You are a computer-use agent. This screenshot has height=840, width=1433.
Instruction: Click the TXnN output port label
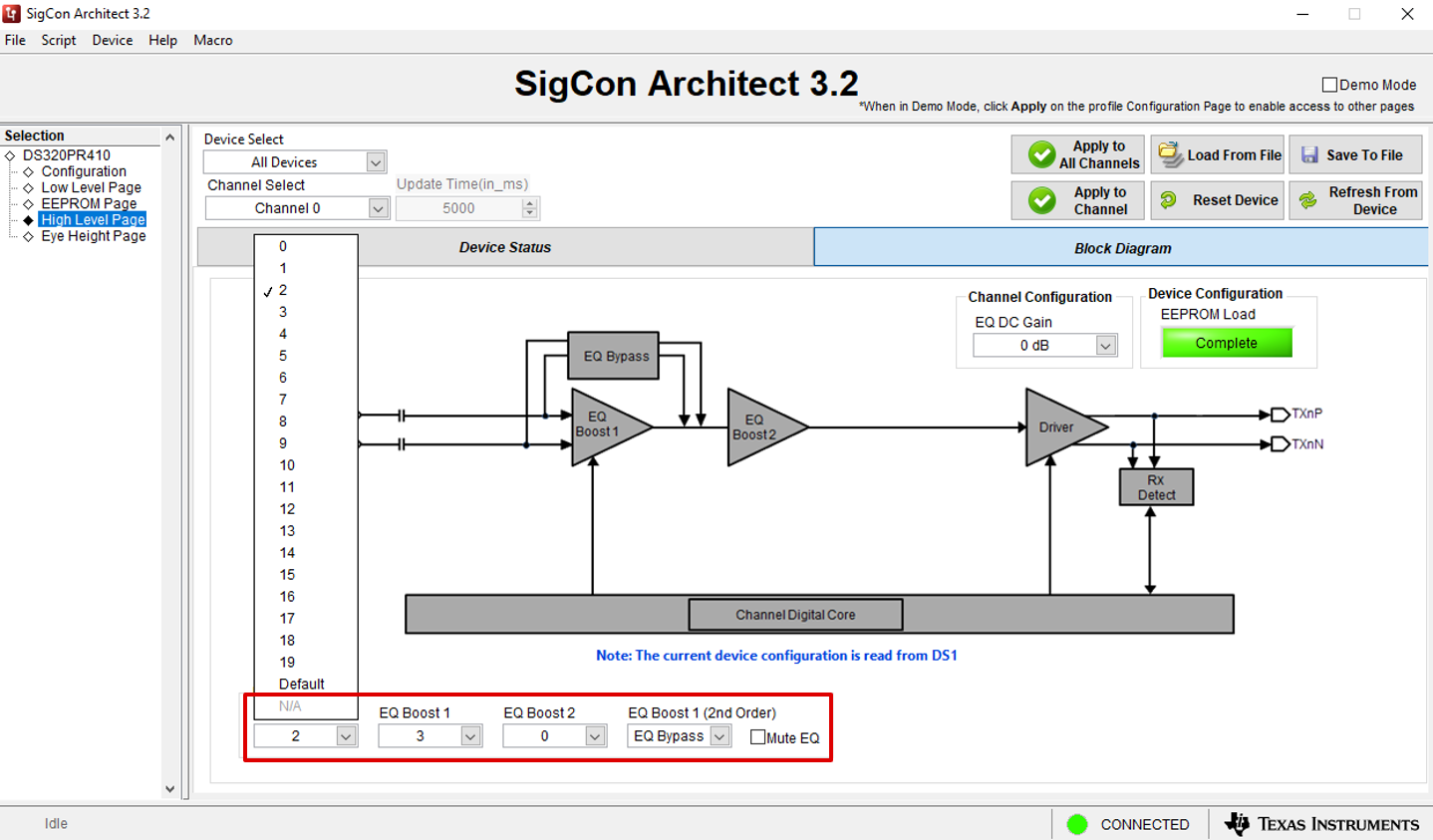click(1307, 444)
